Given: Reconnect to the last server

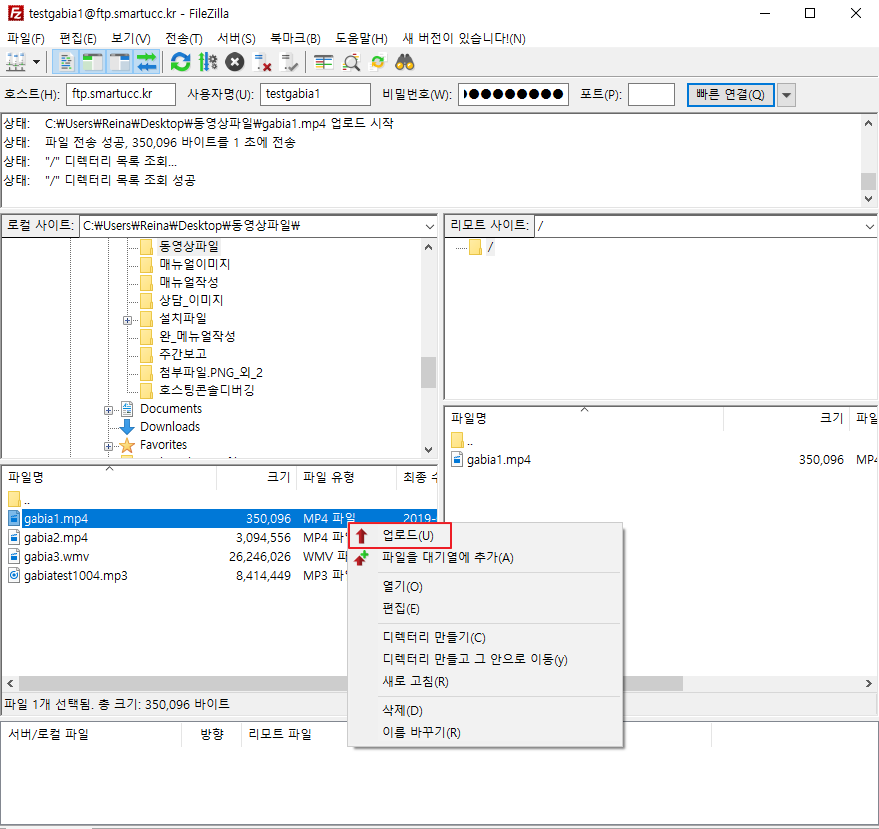Looking at the screenshot, I should coord(289,62).
